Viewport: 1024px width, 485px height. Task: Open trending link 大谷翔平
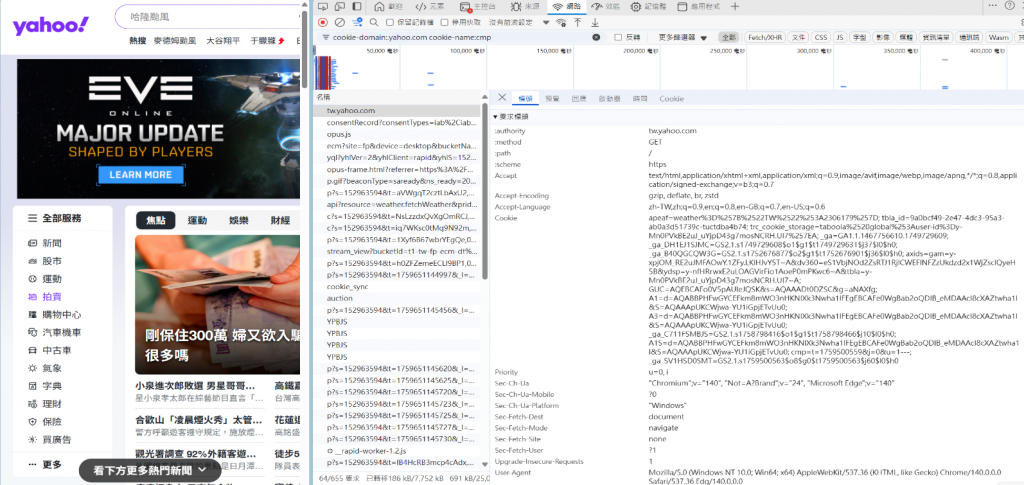click(x=223, y=40)
